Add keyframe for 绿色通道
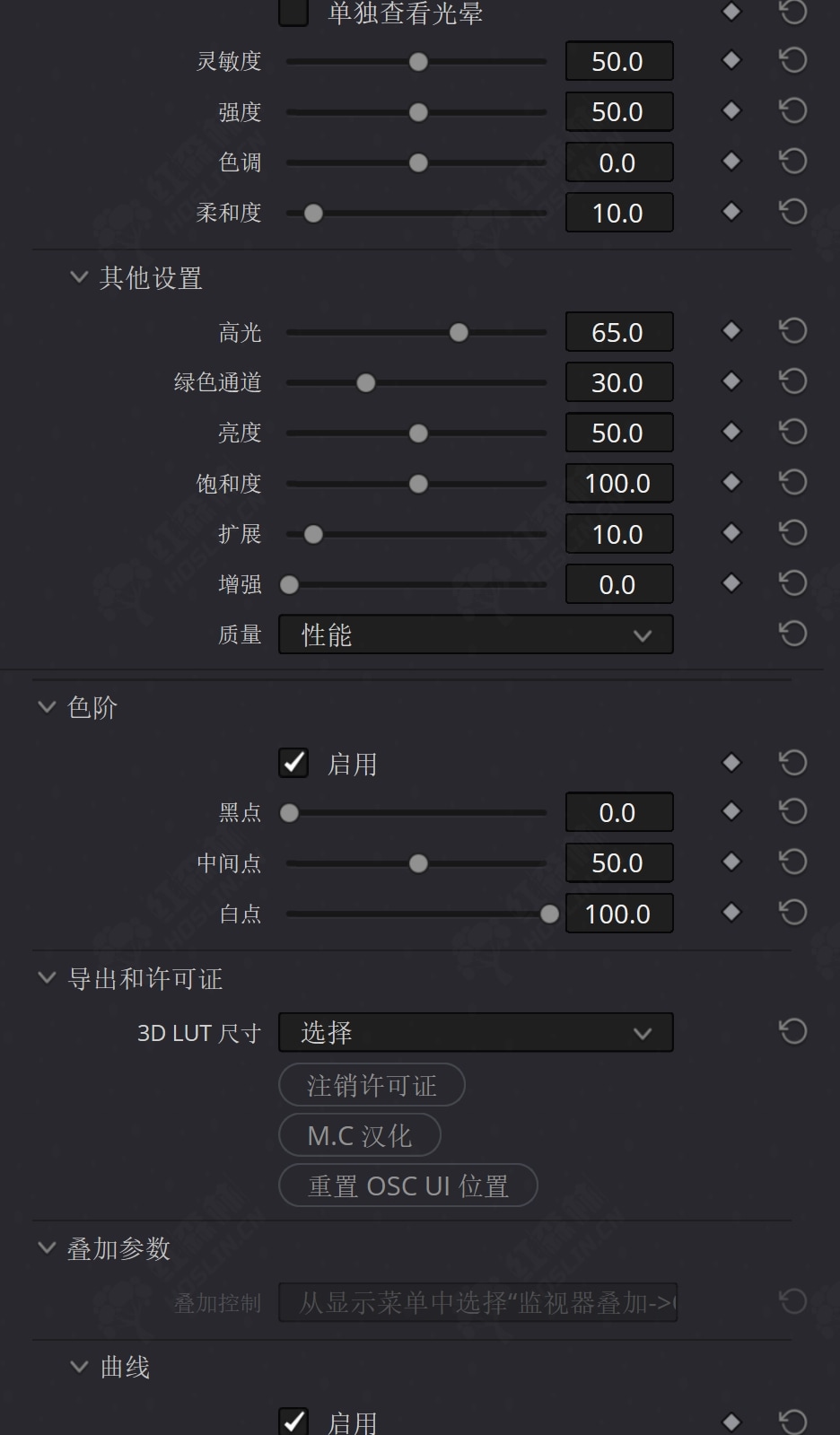 731,381
